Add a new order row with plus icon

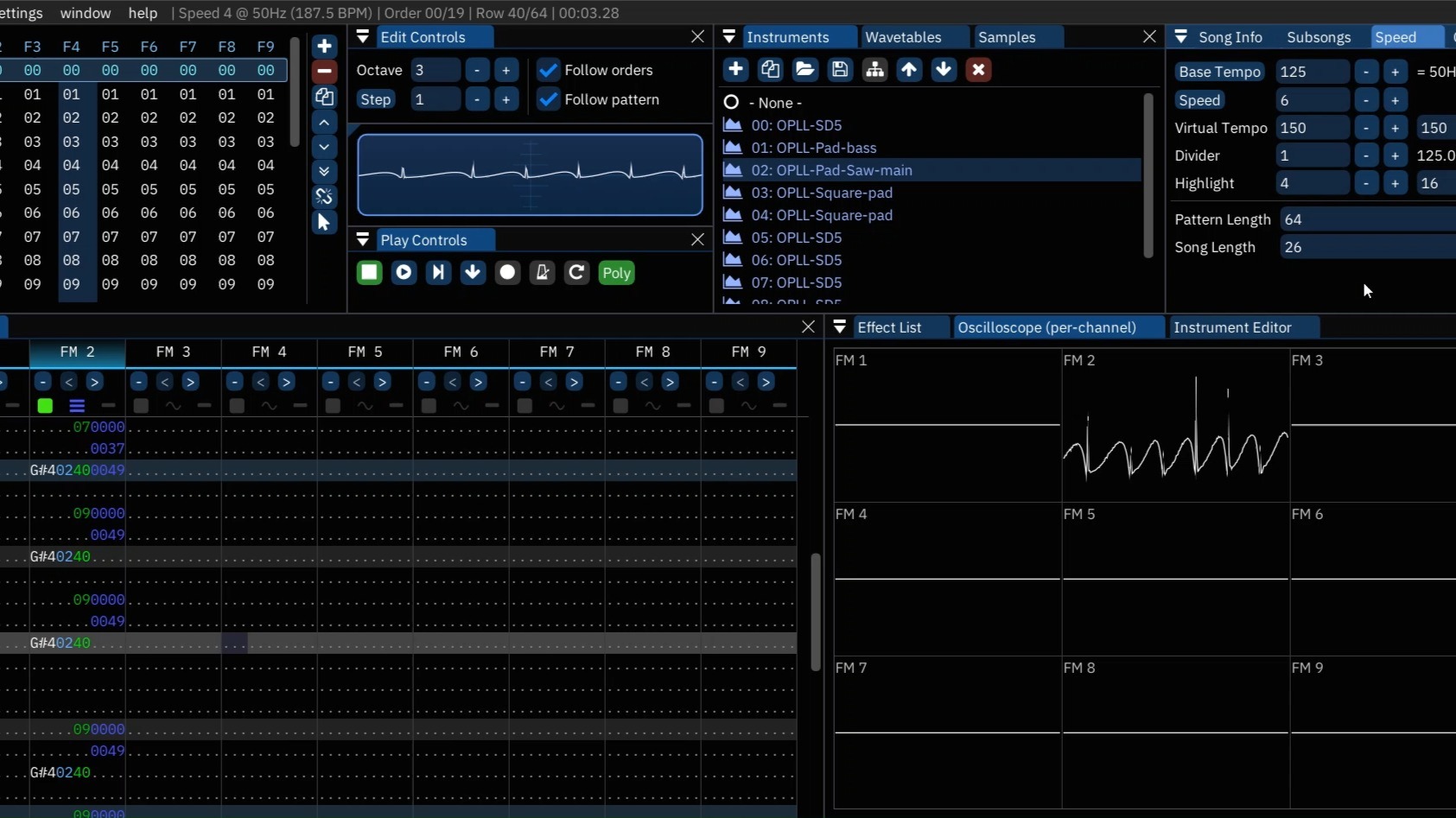[x=324, y=47]
